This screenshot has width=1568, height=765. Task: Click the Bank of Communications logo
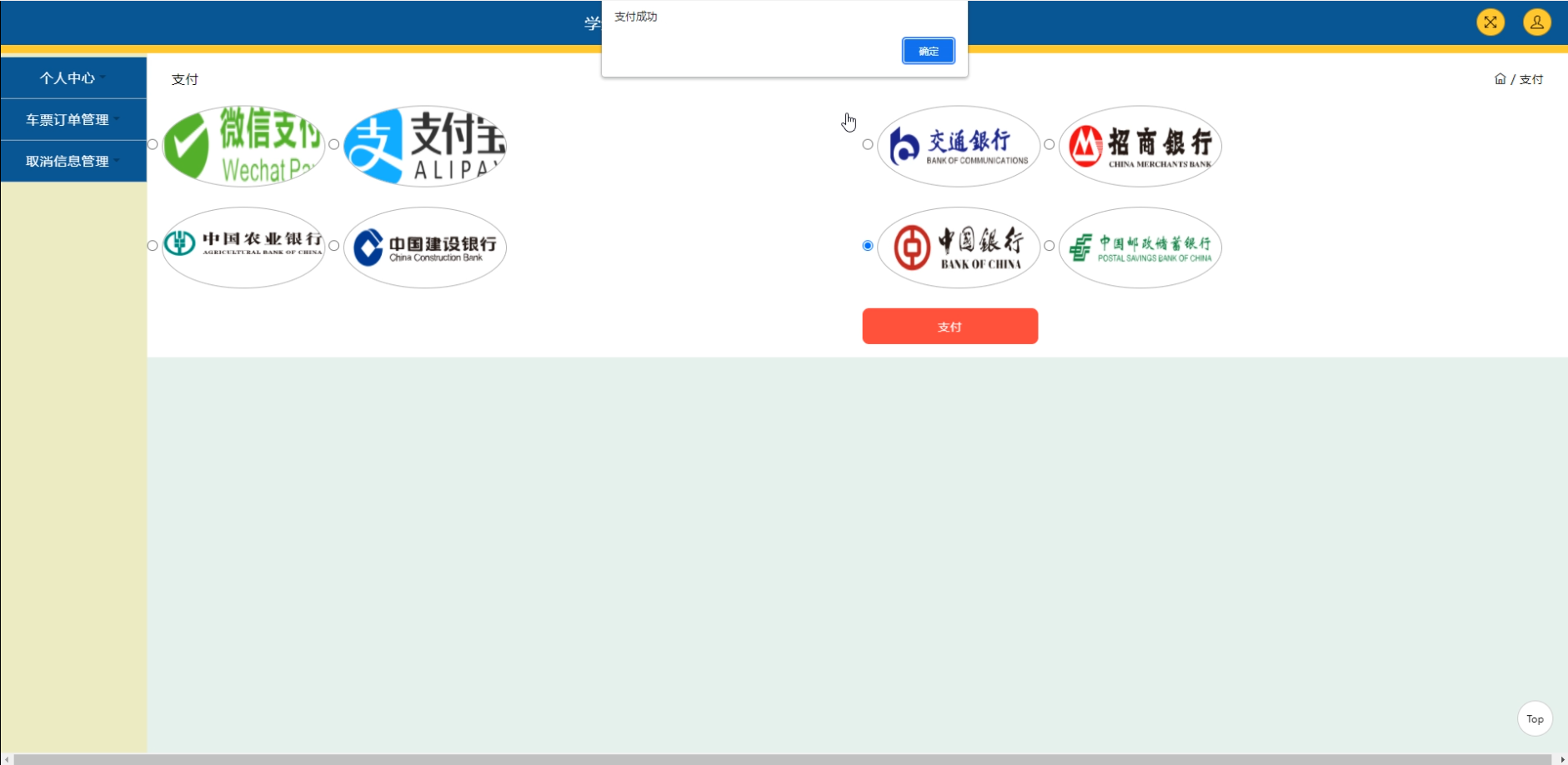click(x=959, y=146)
